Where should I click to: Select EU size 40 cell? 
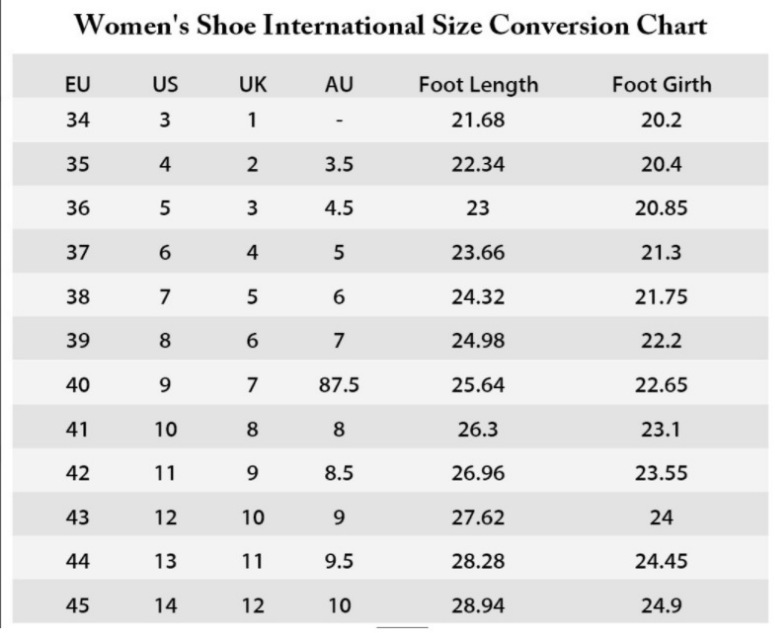[x=77, y=385]
